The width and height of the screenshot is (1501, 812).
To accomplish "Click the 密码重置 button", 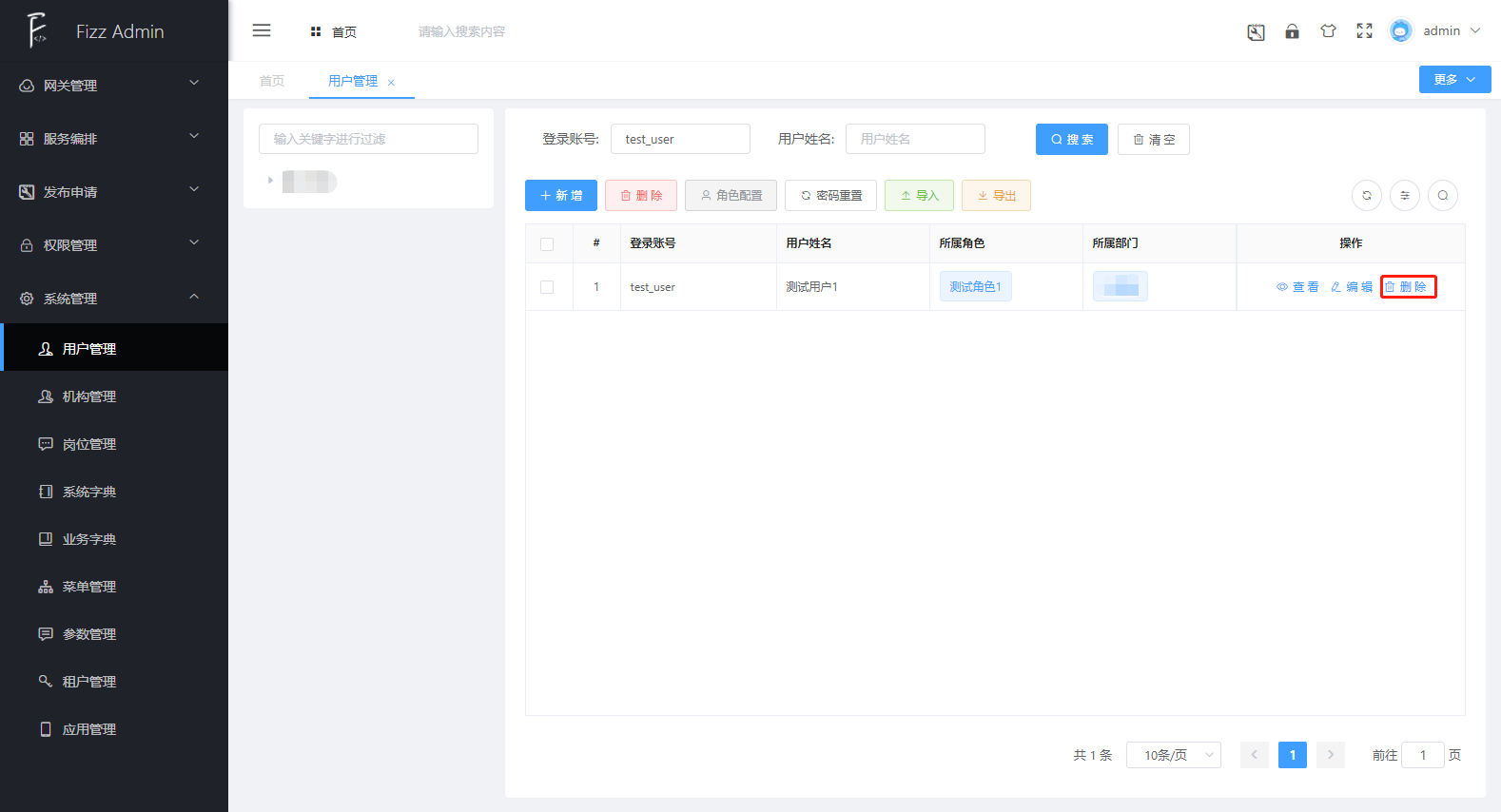I will point(830,195).
